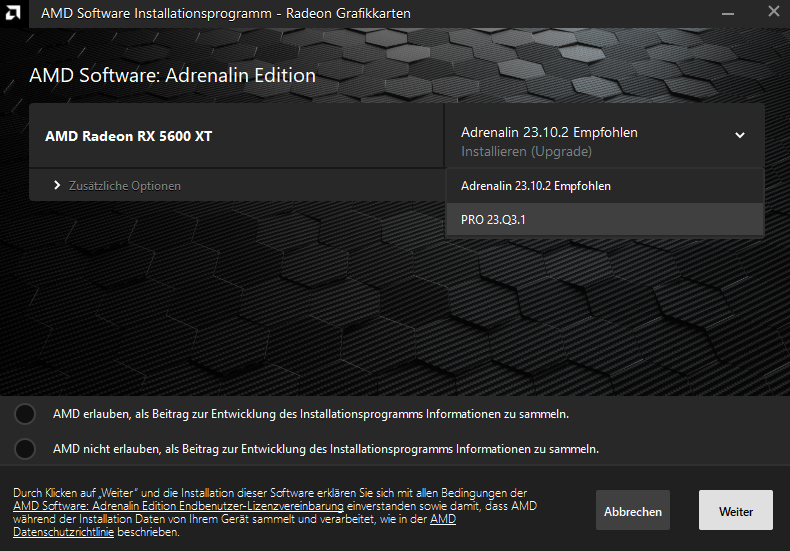Click 'AMD Software: Adrenalin Edition' heading
790x551 pixels.
tap(172, 76)
